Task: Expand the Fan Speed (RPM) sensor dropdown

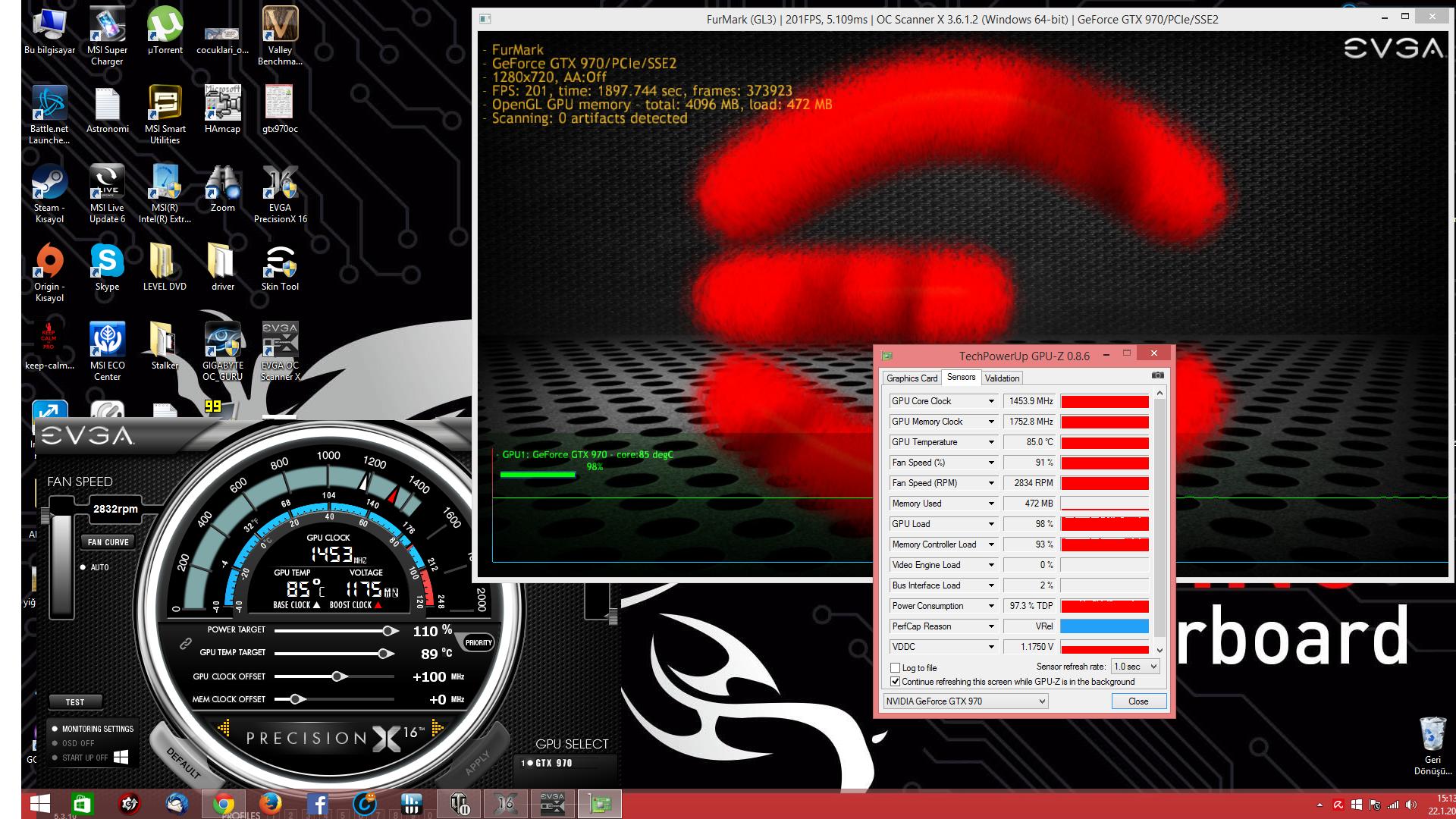Action: (990, 483)
